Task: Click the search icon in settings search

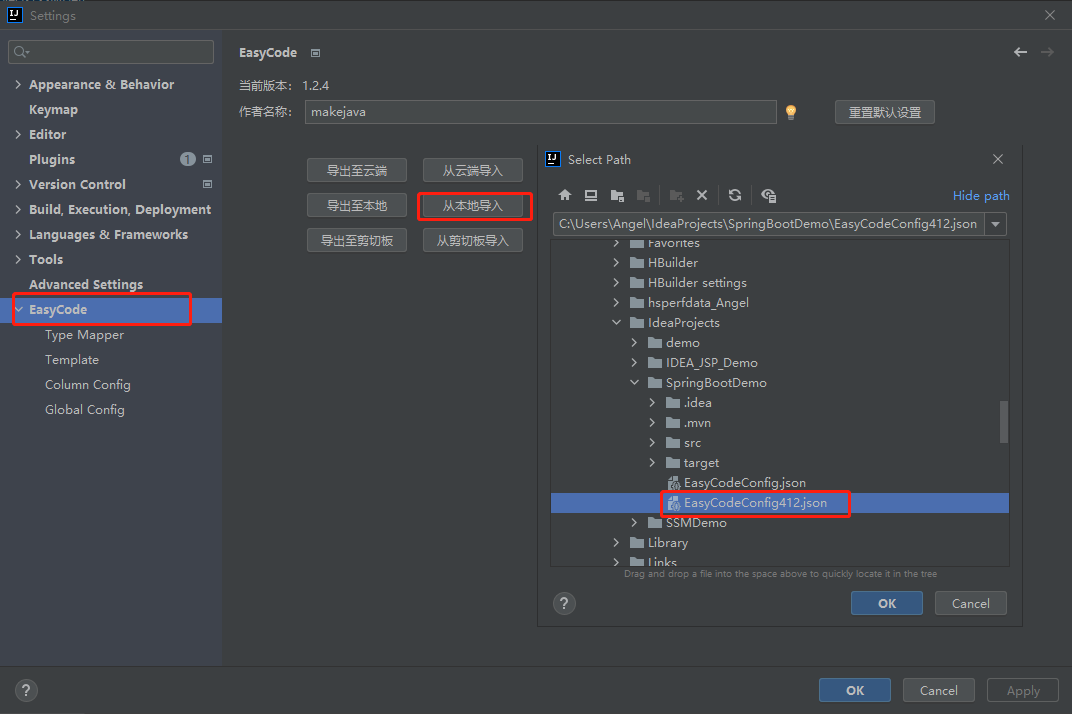Action: pos(21,52)
